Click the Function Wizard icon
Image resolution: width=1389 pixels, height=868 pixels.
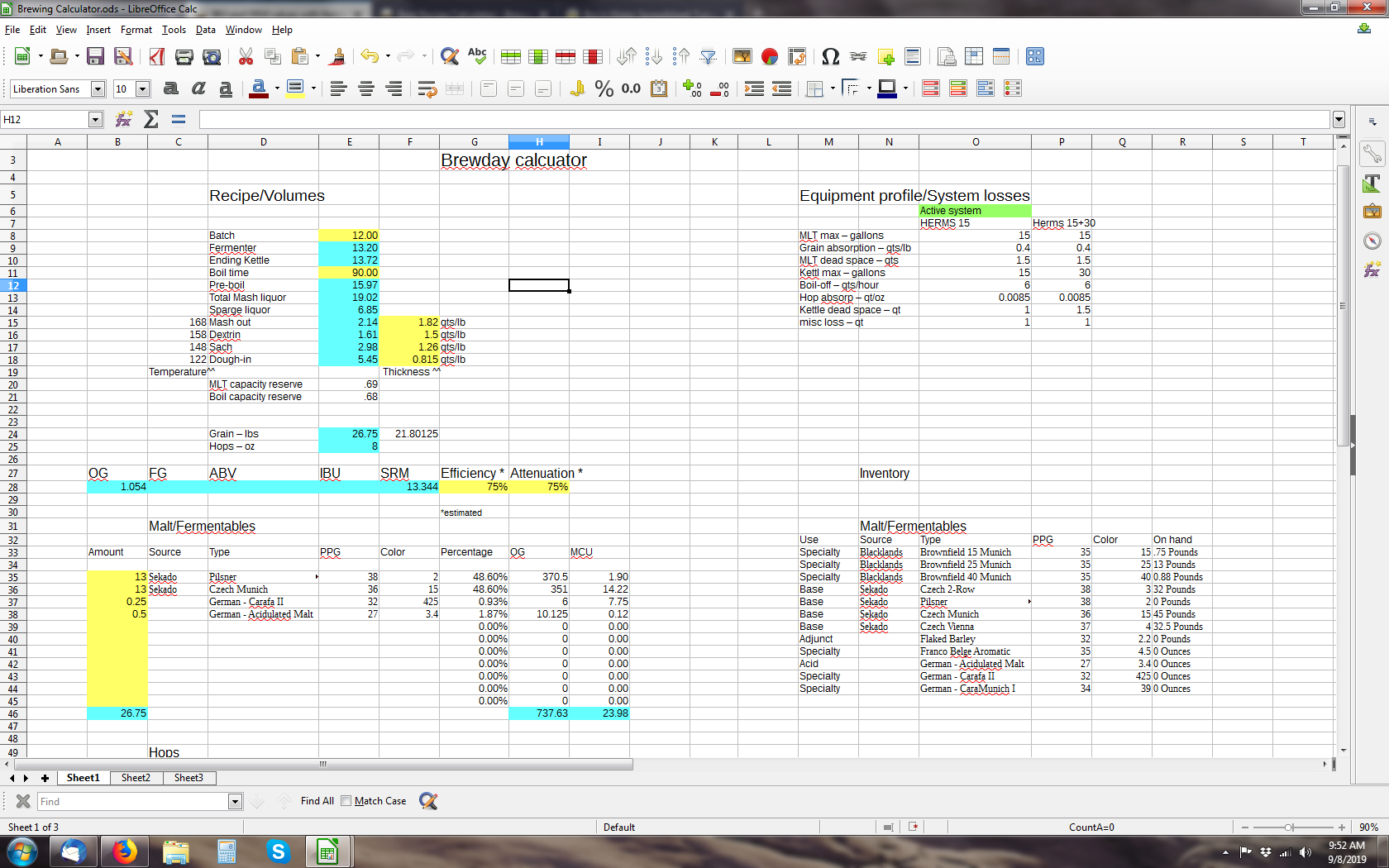[124, 119]
